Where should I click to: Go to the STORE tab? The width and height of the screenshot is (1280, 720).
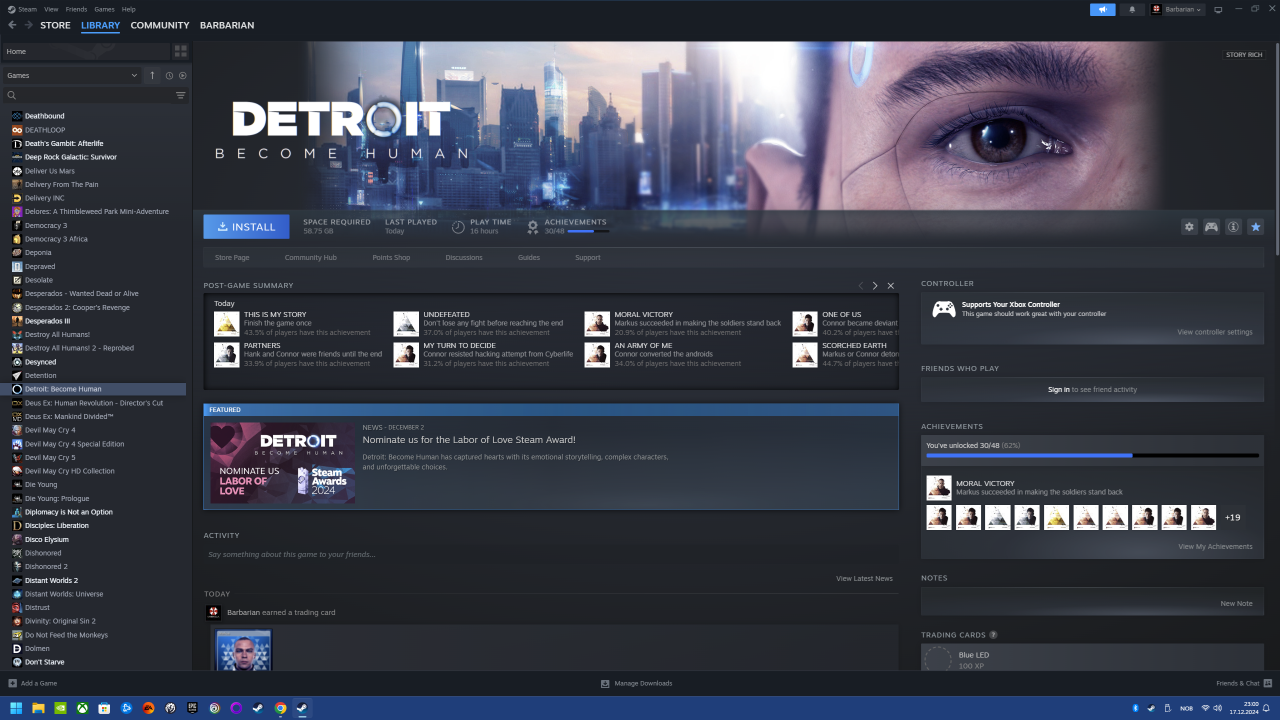[55, 25]
